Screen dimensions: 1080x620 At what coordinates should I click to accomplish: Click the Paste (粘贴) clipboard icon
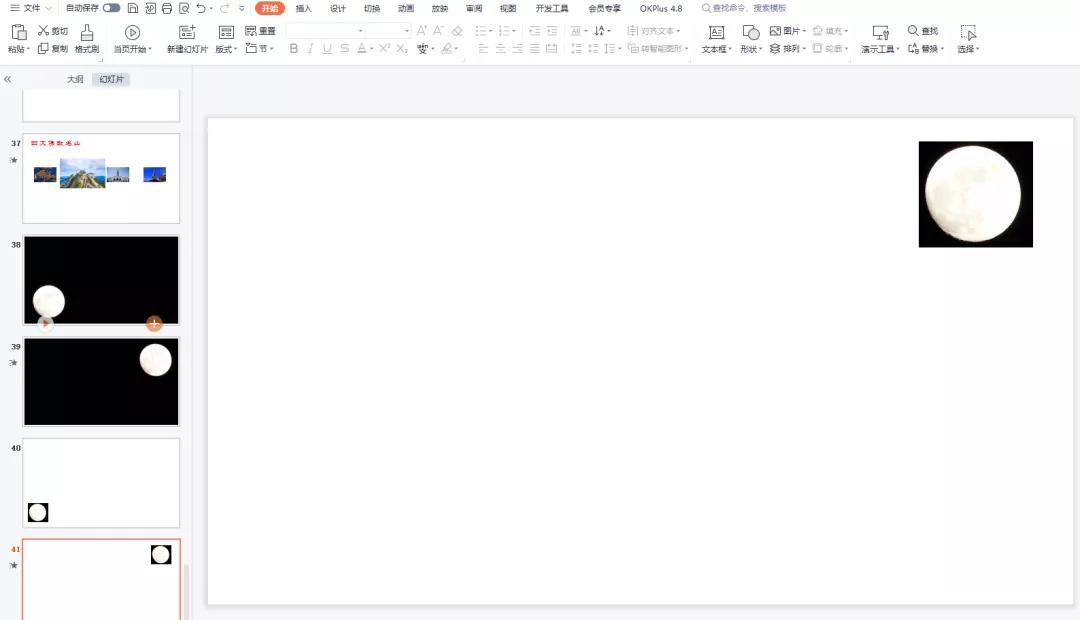[19, 32]
